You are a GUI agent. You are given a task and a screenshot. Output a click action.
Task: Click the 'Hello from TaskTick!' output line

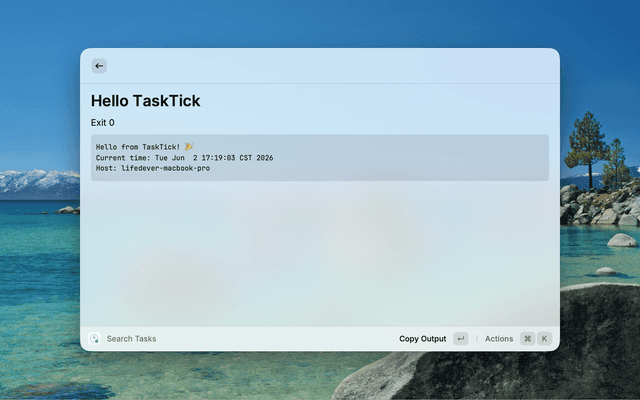(145, 147)
